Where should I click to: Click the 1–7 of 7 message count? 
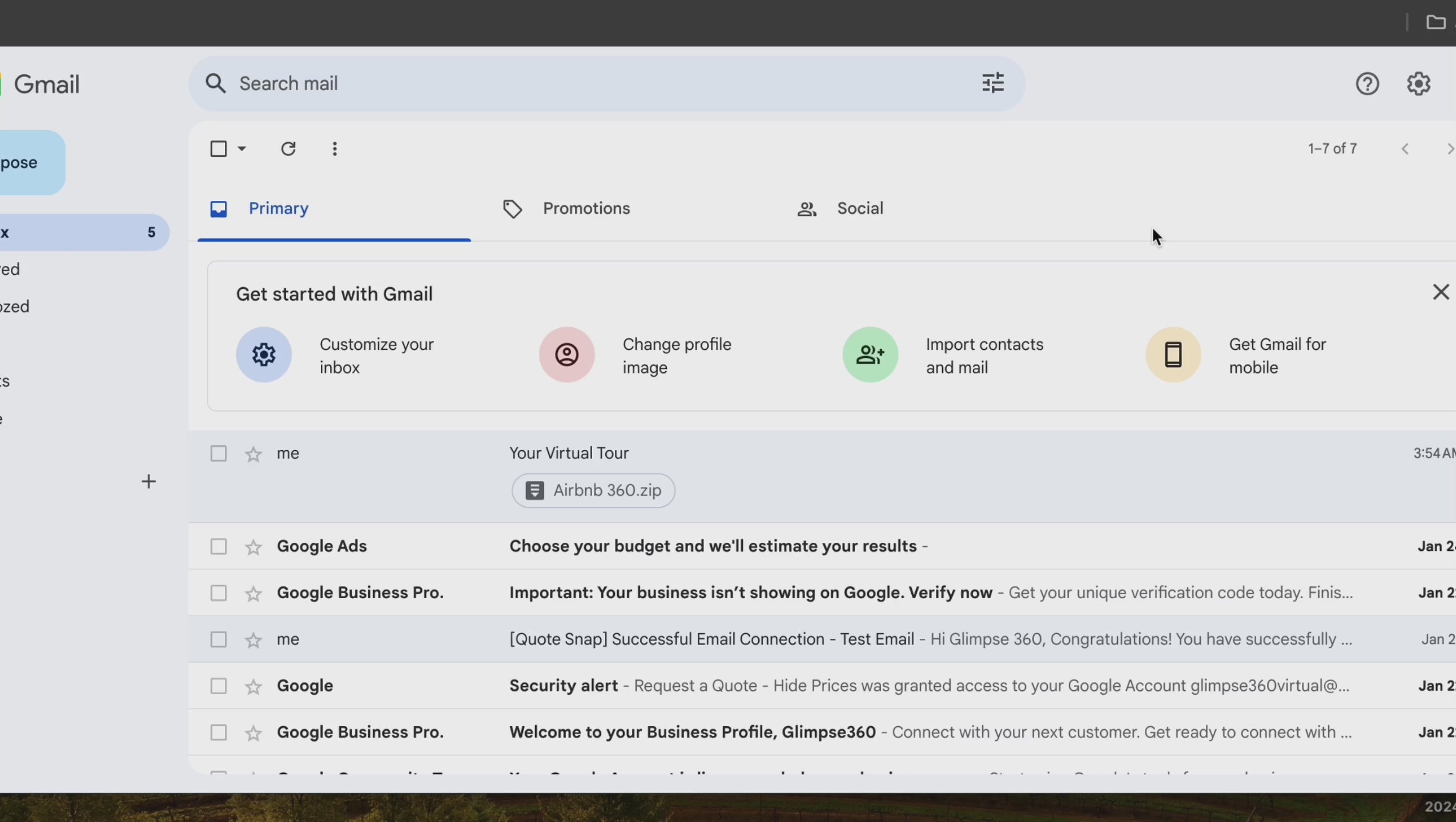(1332, 149)
